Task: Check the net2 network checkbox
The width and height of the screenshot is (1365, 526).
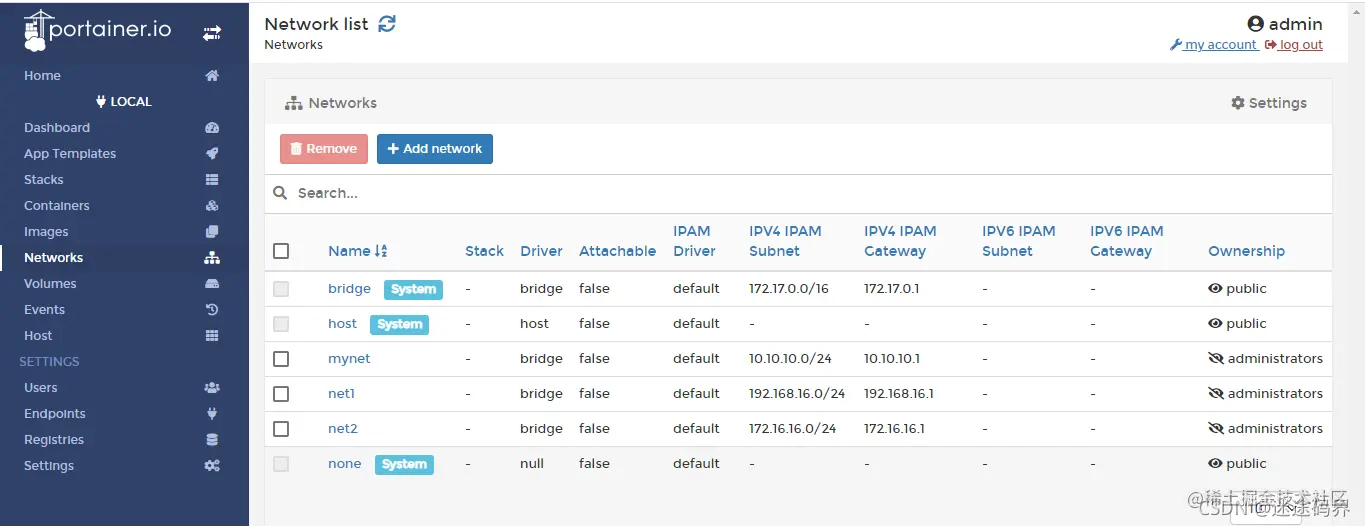Action: point(281,429)
